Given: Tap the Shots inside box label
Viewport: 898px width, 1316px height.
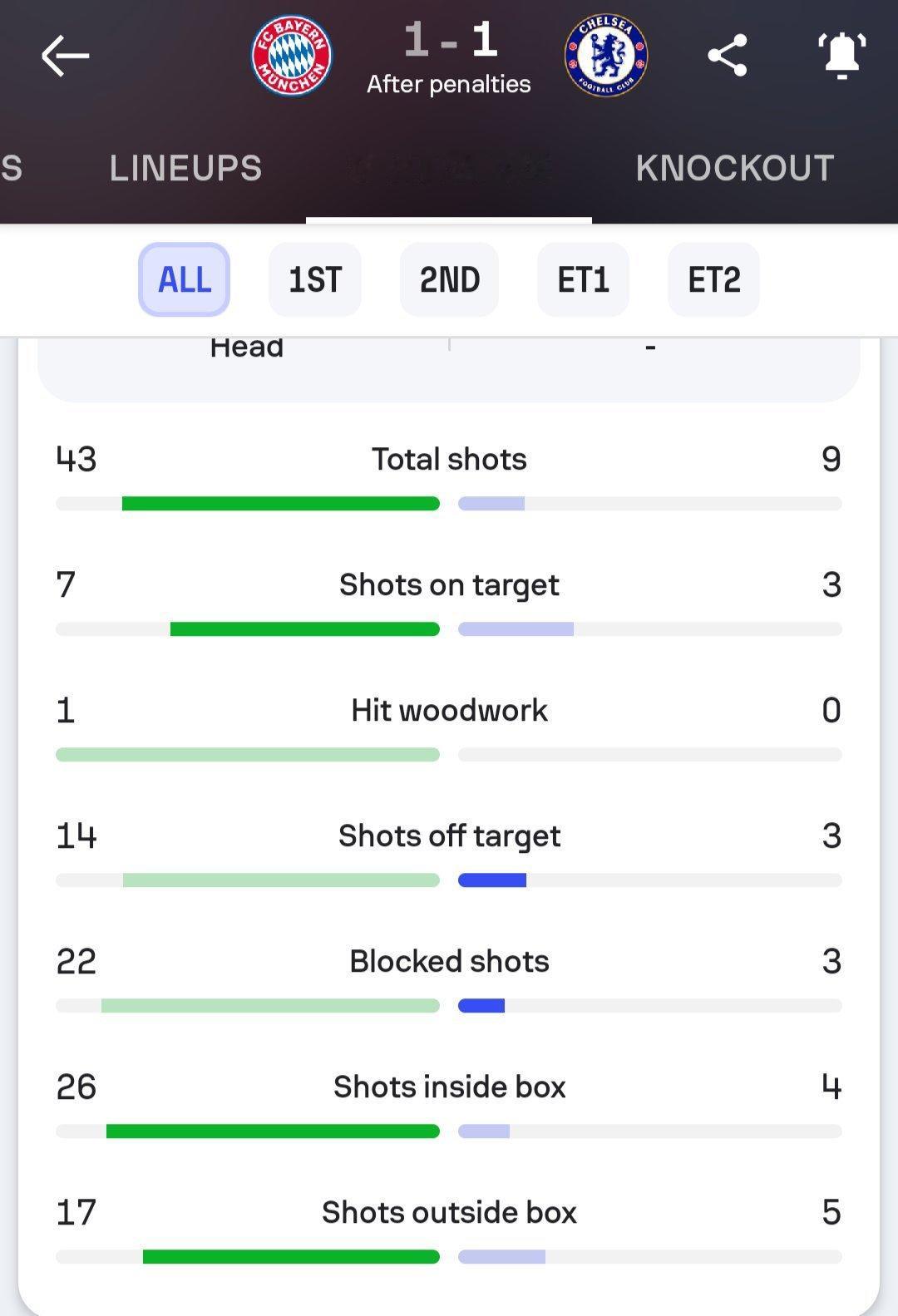Looking at the screenshot, I should coord(449,1087).
